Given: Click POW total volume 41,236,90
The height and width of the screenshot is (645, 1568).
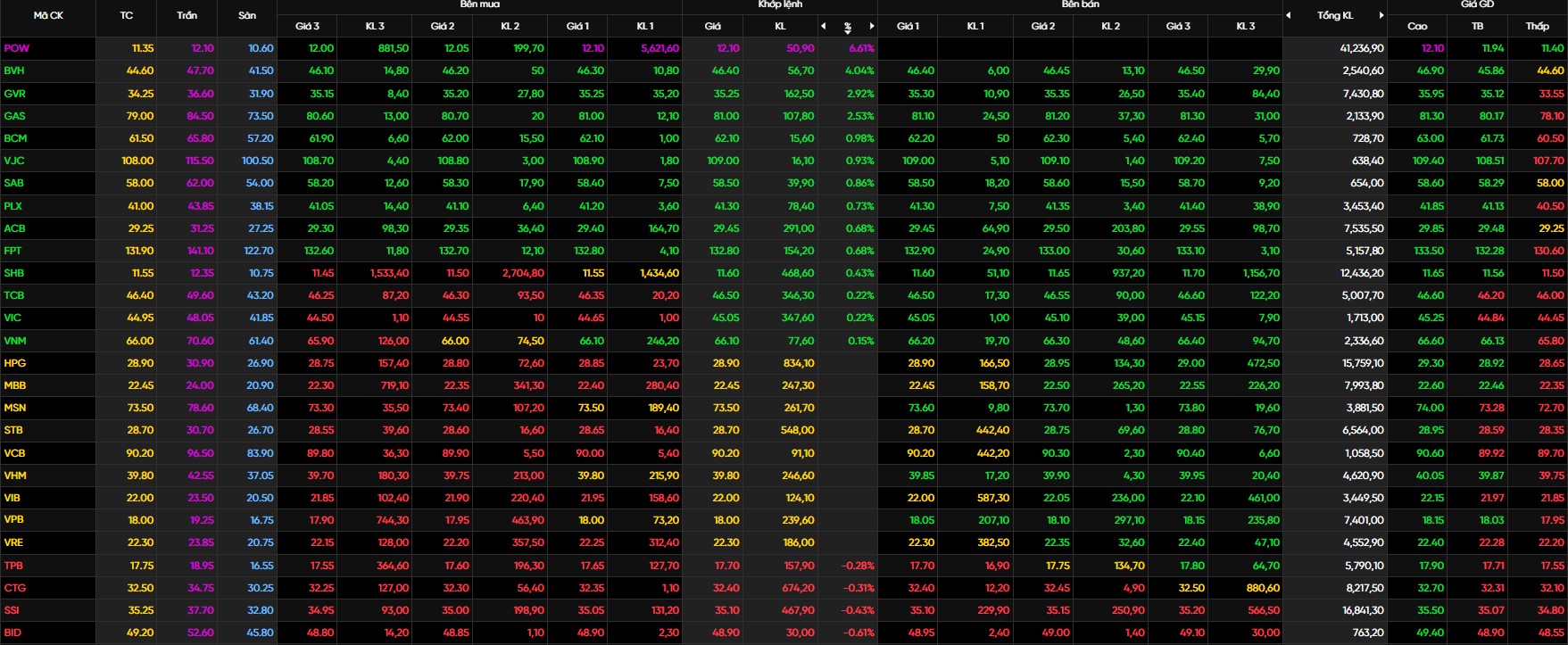Looking at the screenshot, I should (x=1362, y=48).
